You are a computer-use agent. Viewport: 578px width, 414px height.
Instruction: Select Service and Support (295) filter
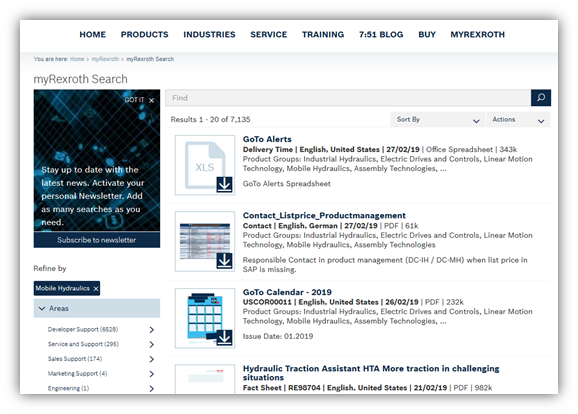click(83, 344)
